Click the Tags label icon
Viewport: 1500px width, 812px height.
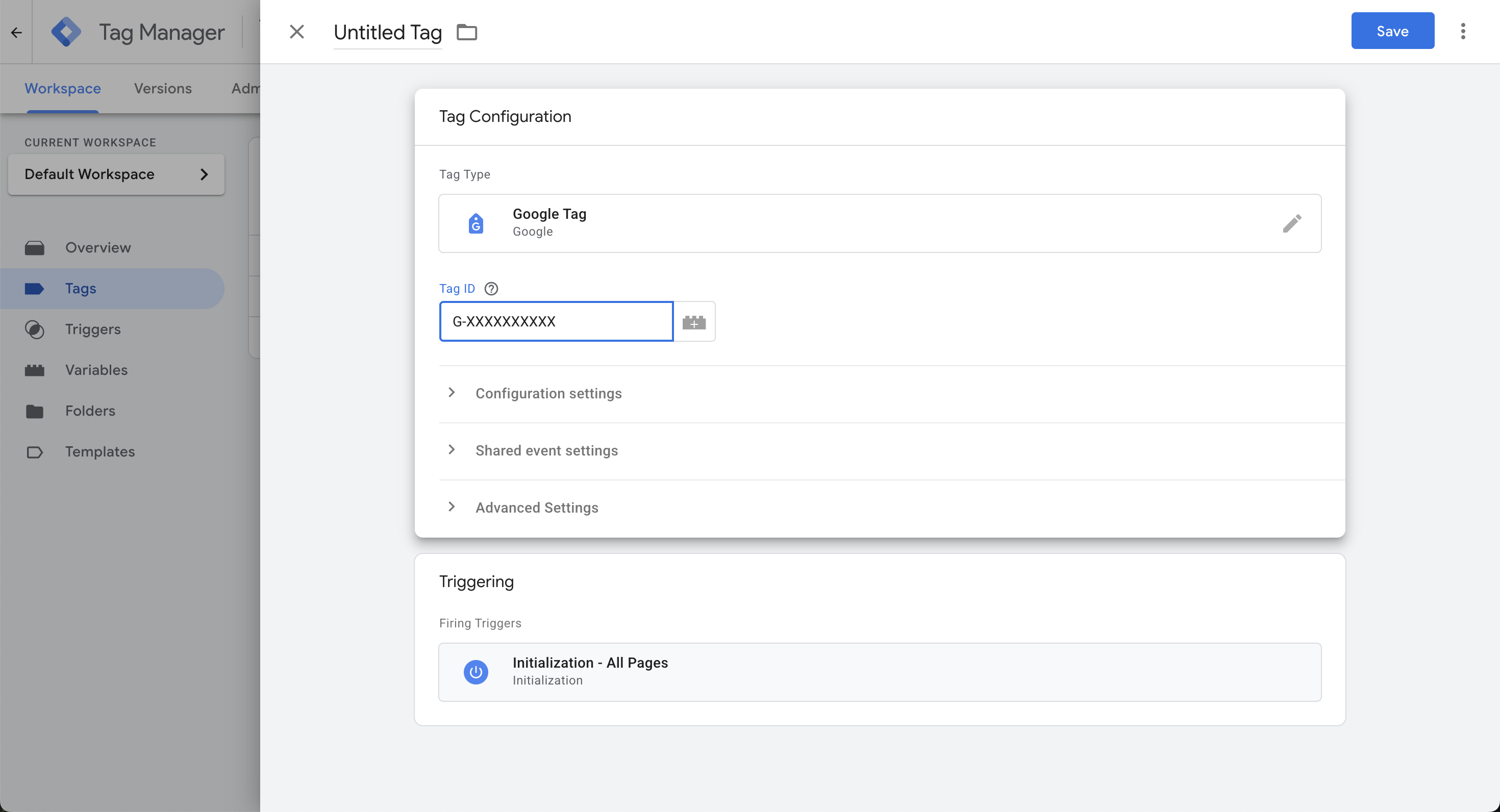coord(34,289)
